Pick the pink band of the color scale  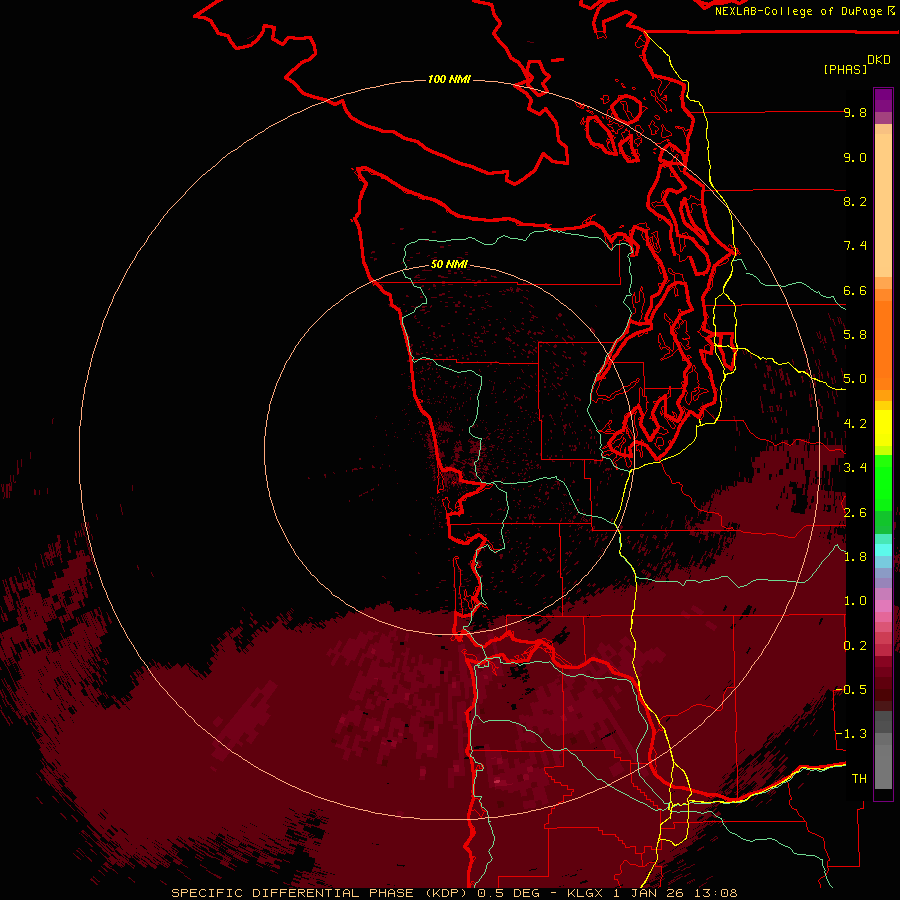883,606
